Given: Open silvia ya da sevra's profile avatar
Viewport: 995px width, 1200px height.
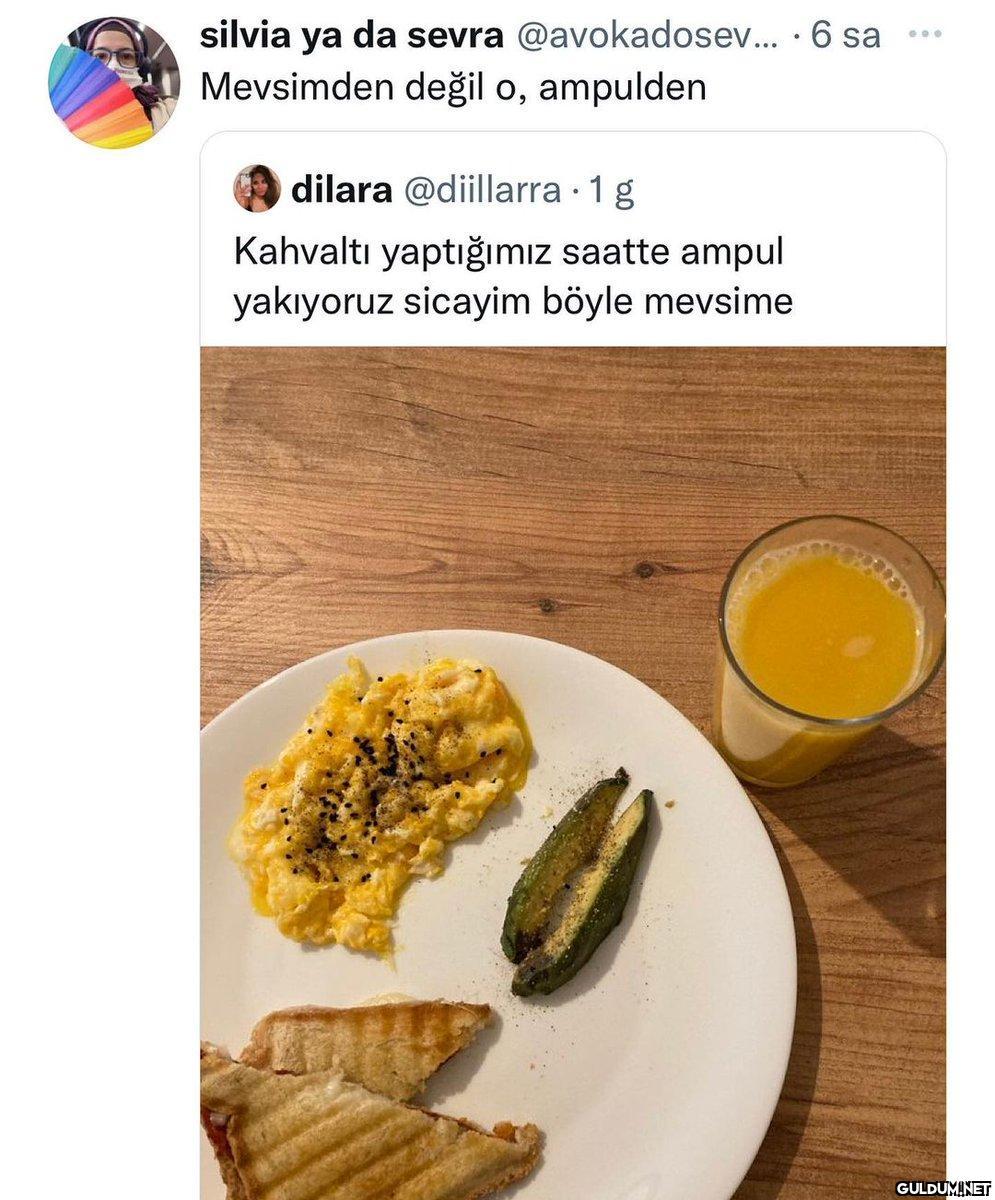Looking at the screenshot, I should coord(114,83).
